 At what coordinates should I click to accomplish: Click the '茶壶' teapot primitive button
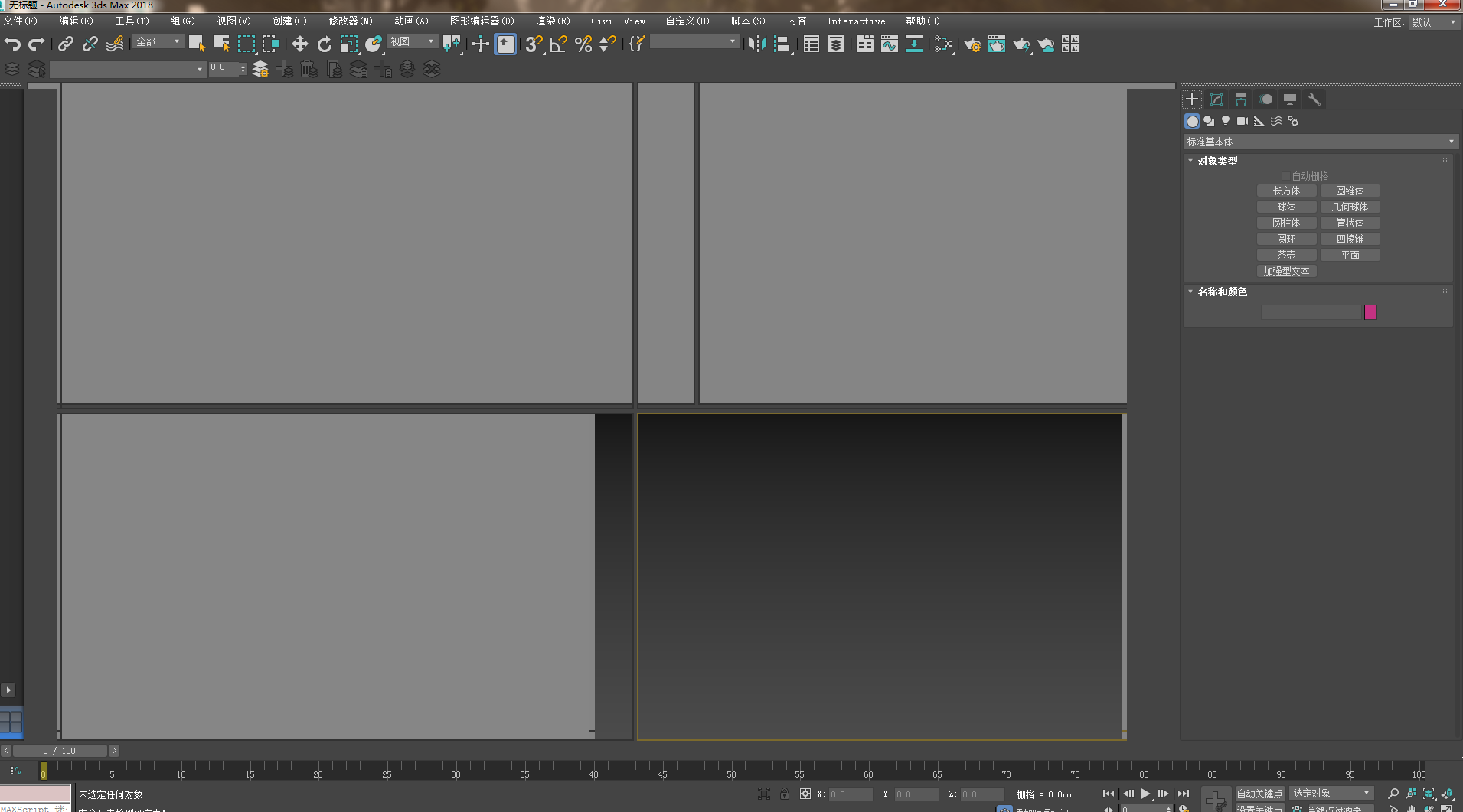point(1286,255)
